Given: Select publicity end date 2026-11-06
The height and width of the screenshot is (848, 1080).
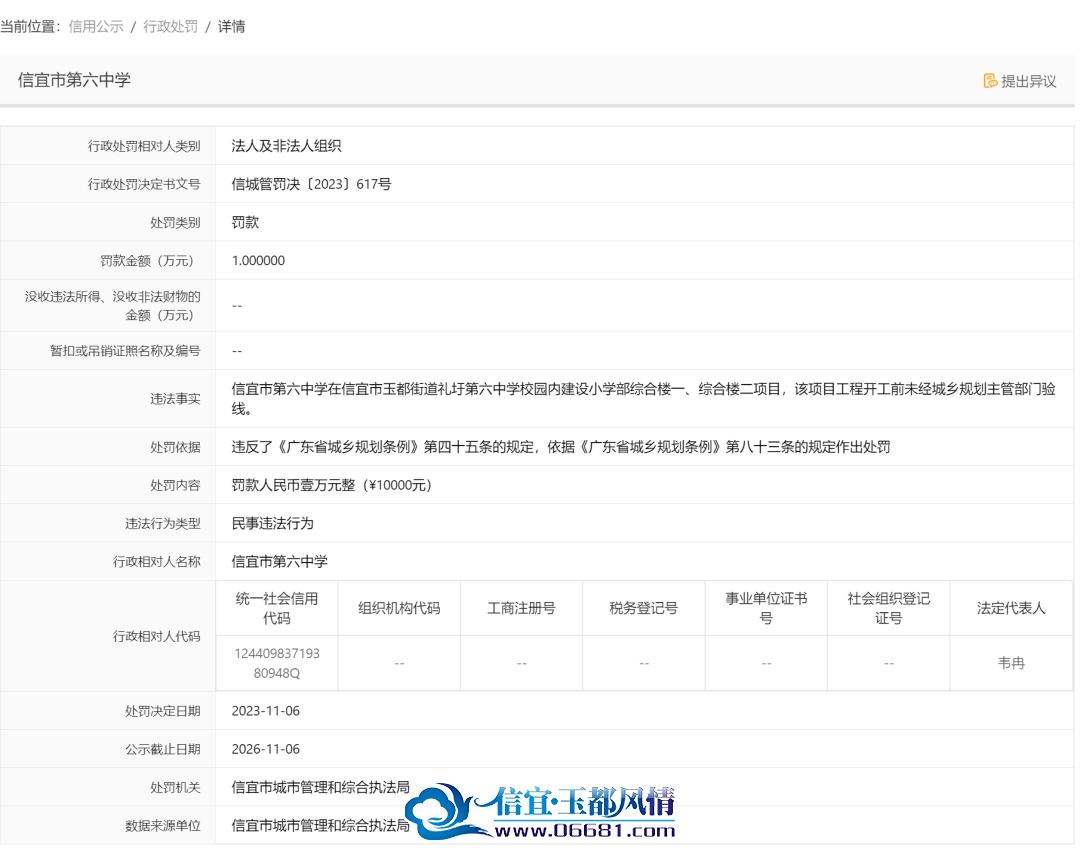Looking at the screenshot, I should click(266, 749).
